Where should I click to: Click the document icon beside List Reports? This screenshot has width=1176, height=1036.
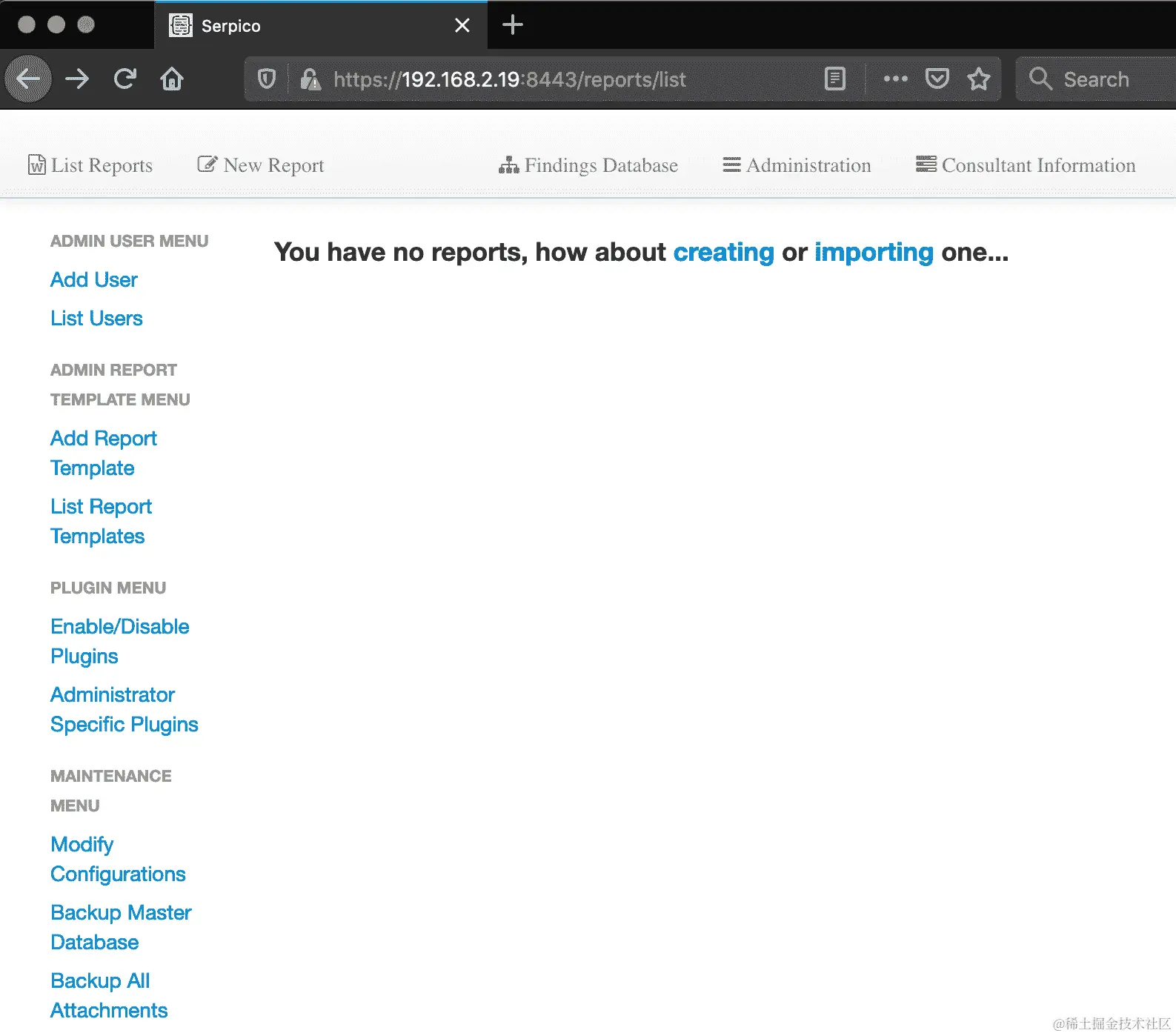[x=36, y=165]
